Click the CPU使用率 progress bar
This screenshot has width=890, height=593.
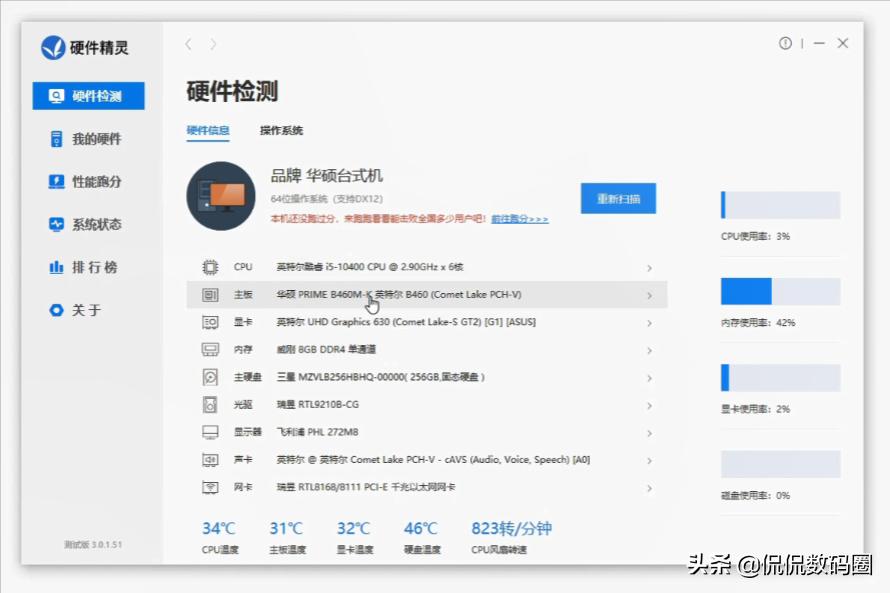(x=779, y=205)
